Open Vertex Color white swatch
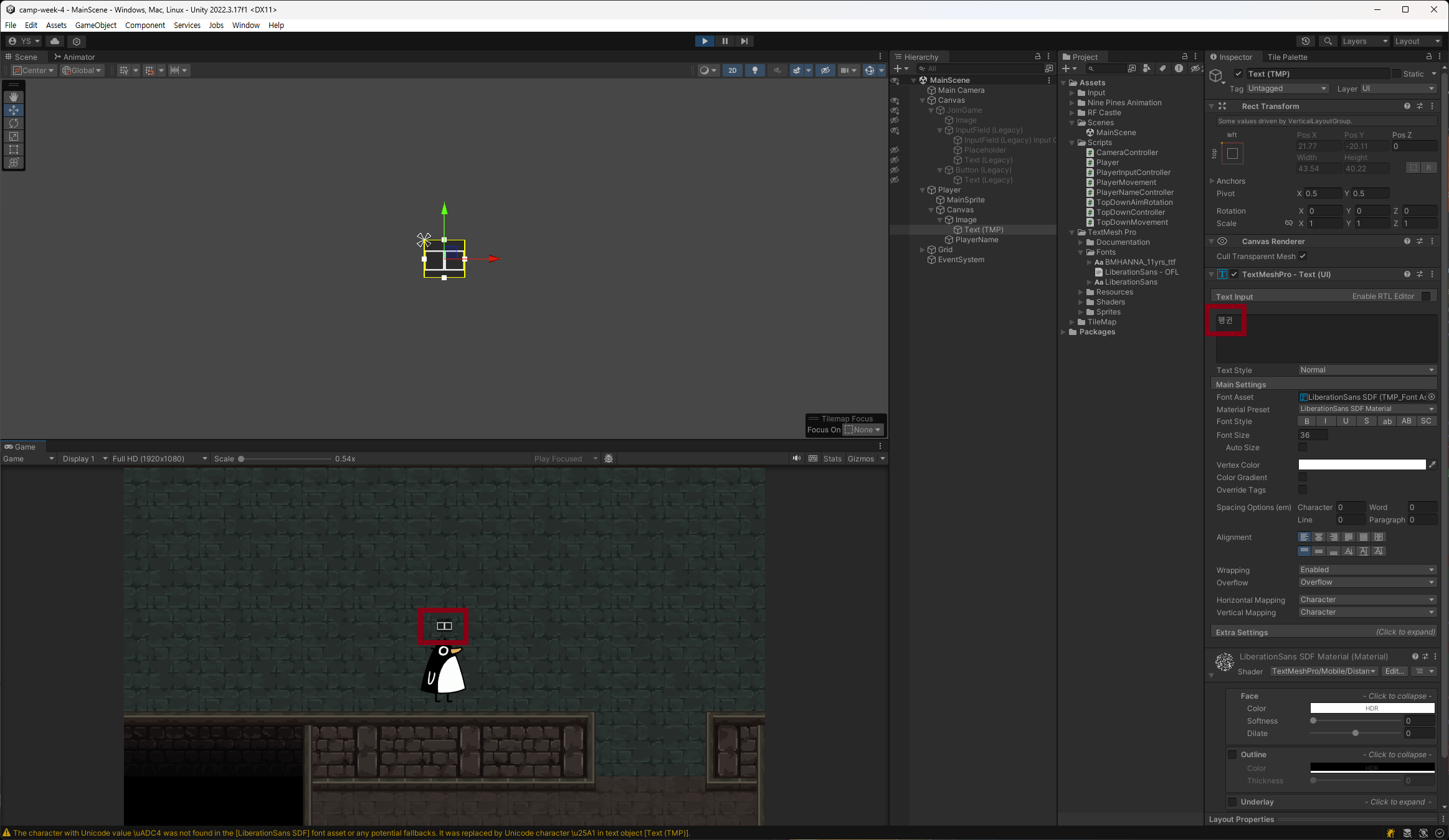 1362,465
